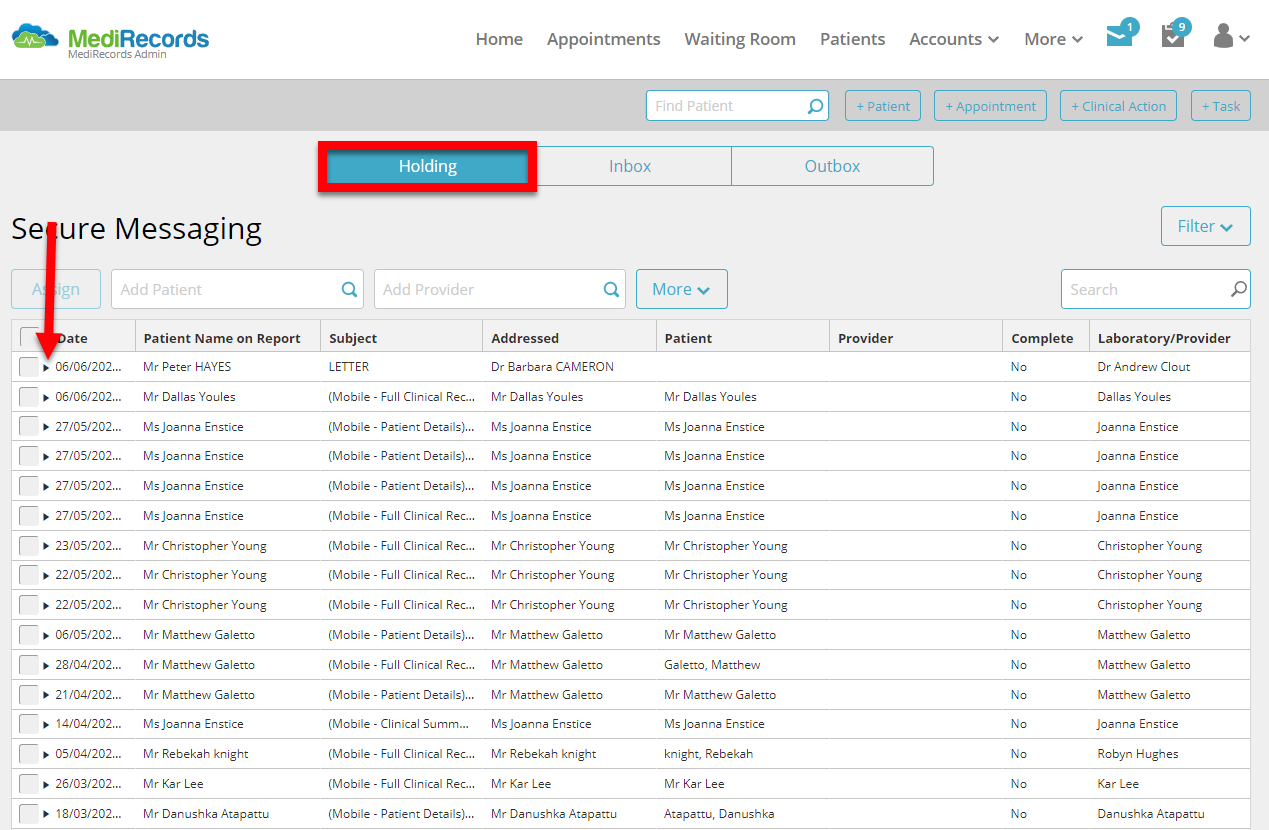
Task: Tick the checkbox for Mr Peter HAYES row
Action: 29,367
